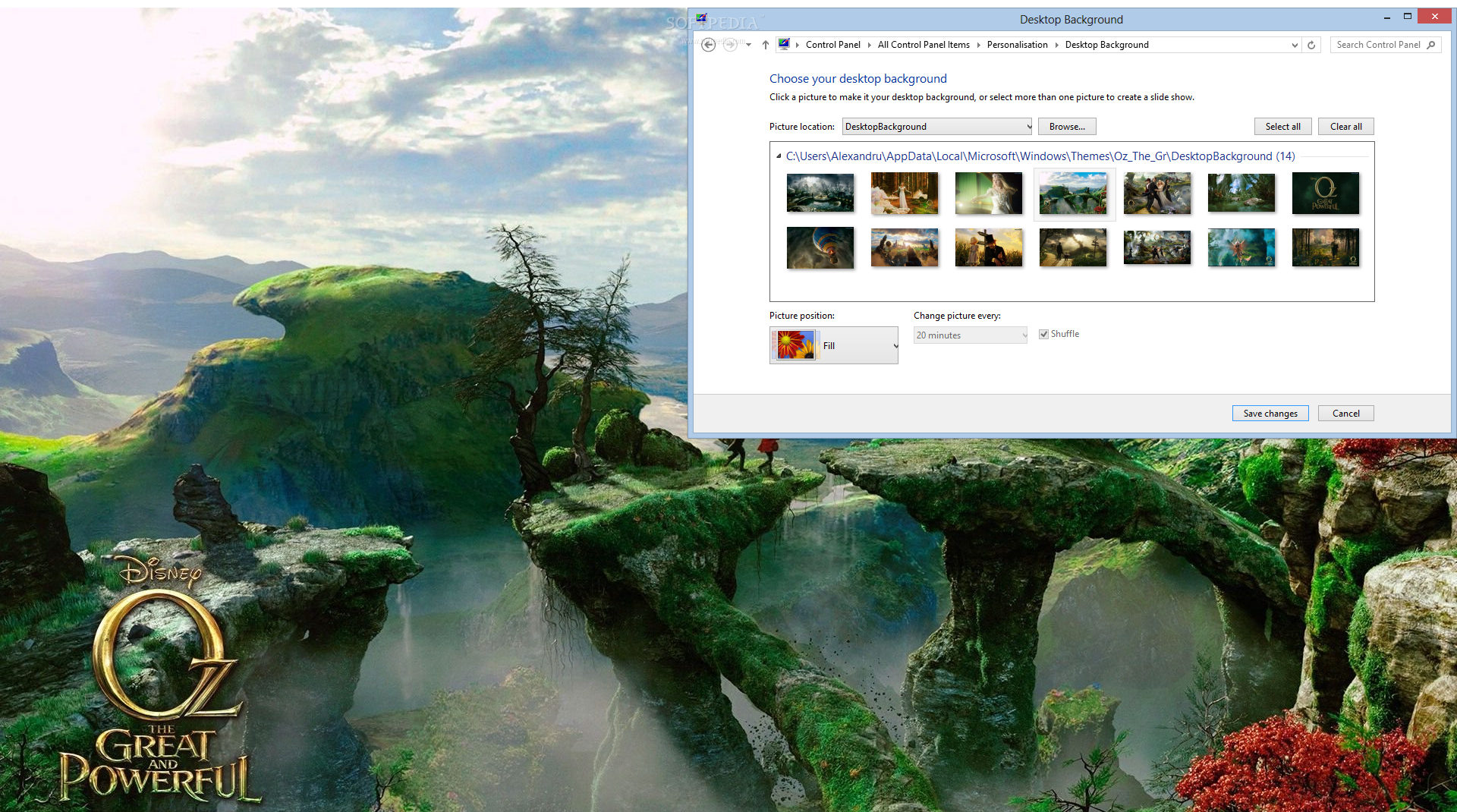Select the Oz logo on dark thumbnail
1457x812 pixels.
pos(1326,193)
